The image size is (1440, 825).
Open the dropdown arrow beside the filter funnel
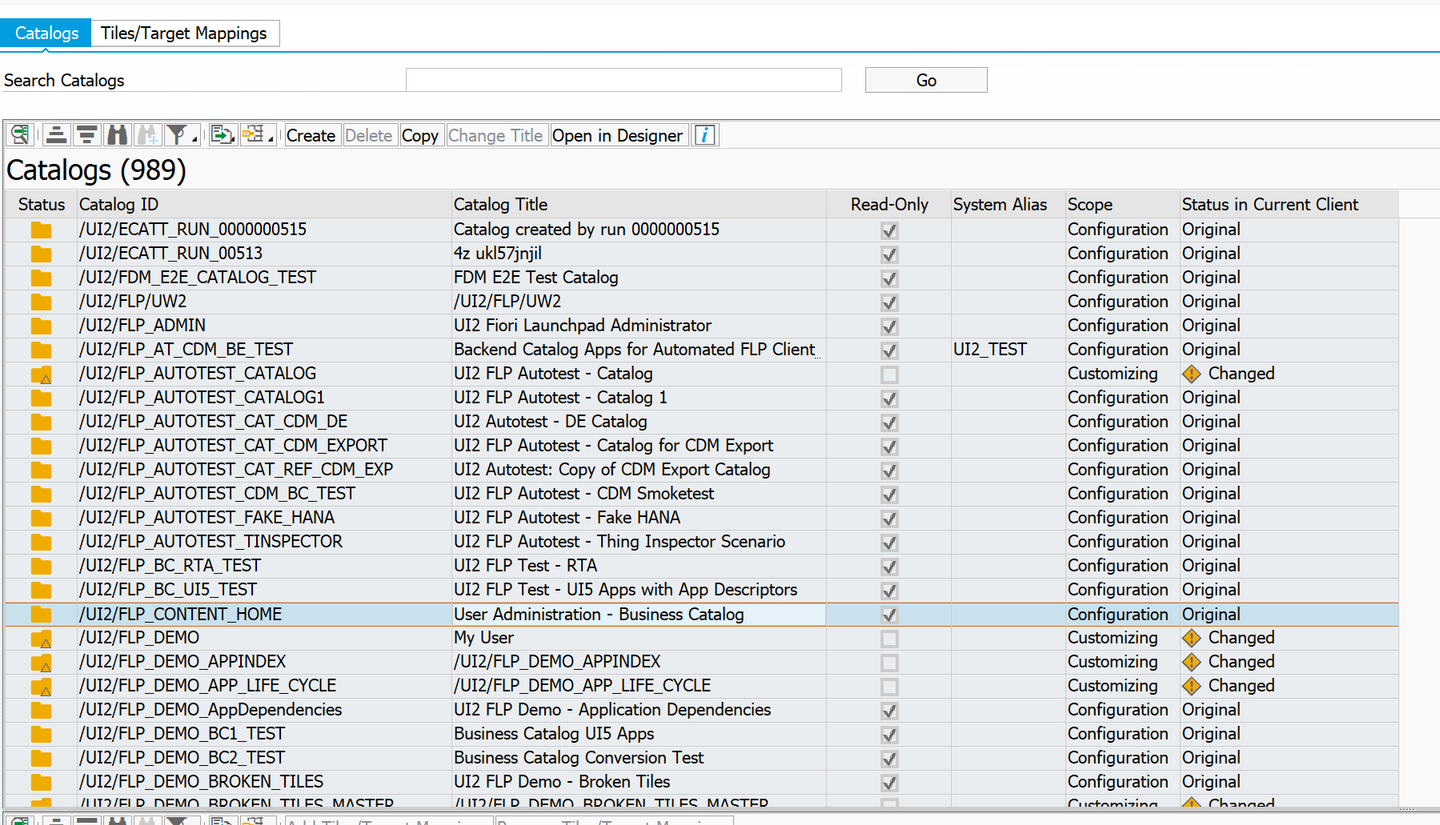click(x=195, y=138)
